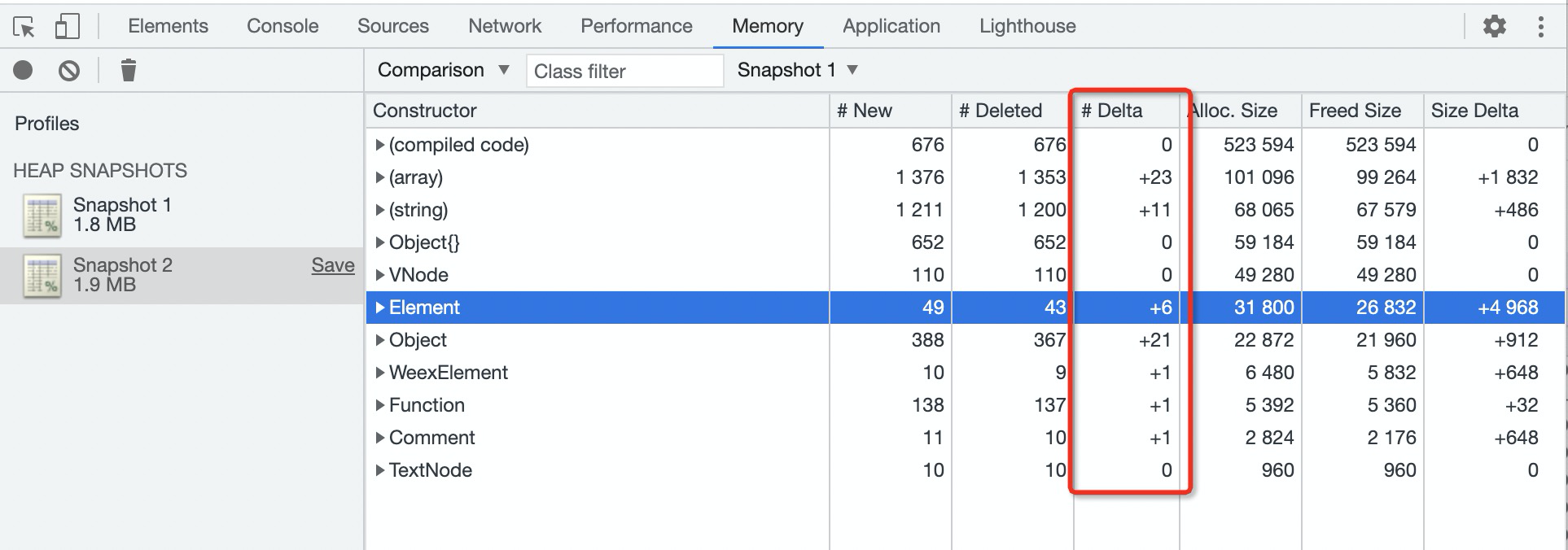Expand the VNode constructor row

[x=379, y=275]
